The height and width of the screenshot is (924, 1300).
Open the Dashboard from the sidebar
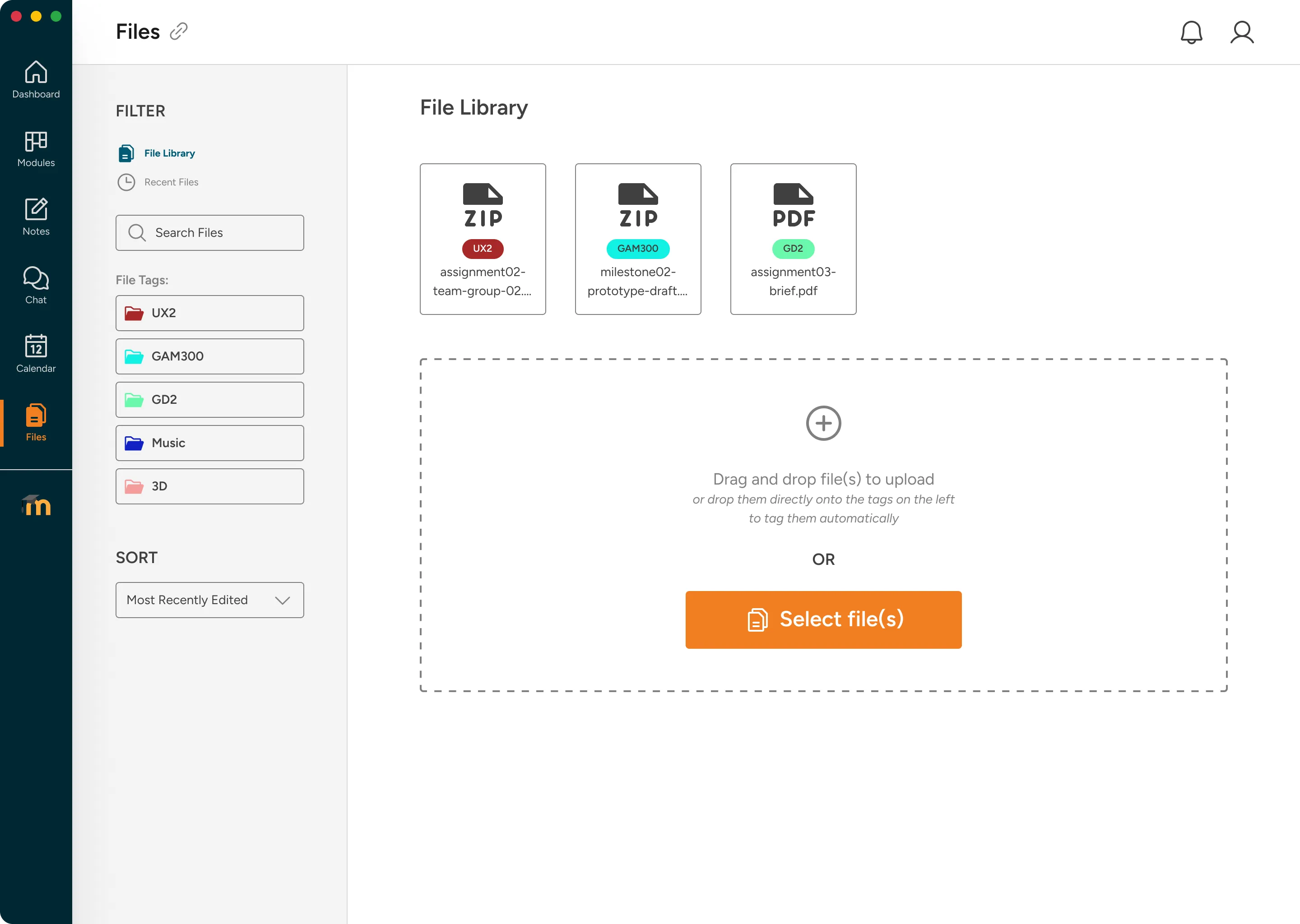36,80
